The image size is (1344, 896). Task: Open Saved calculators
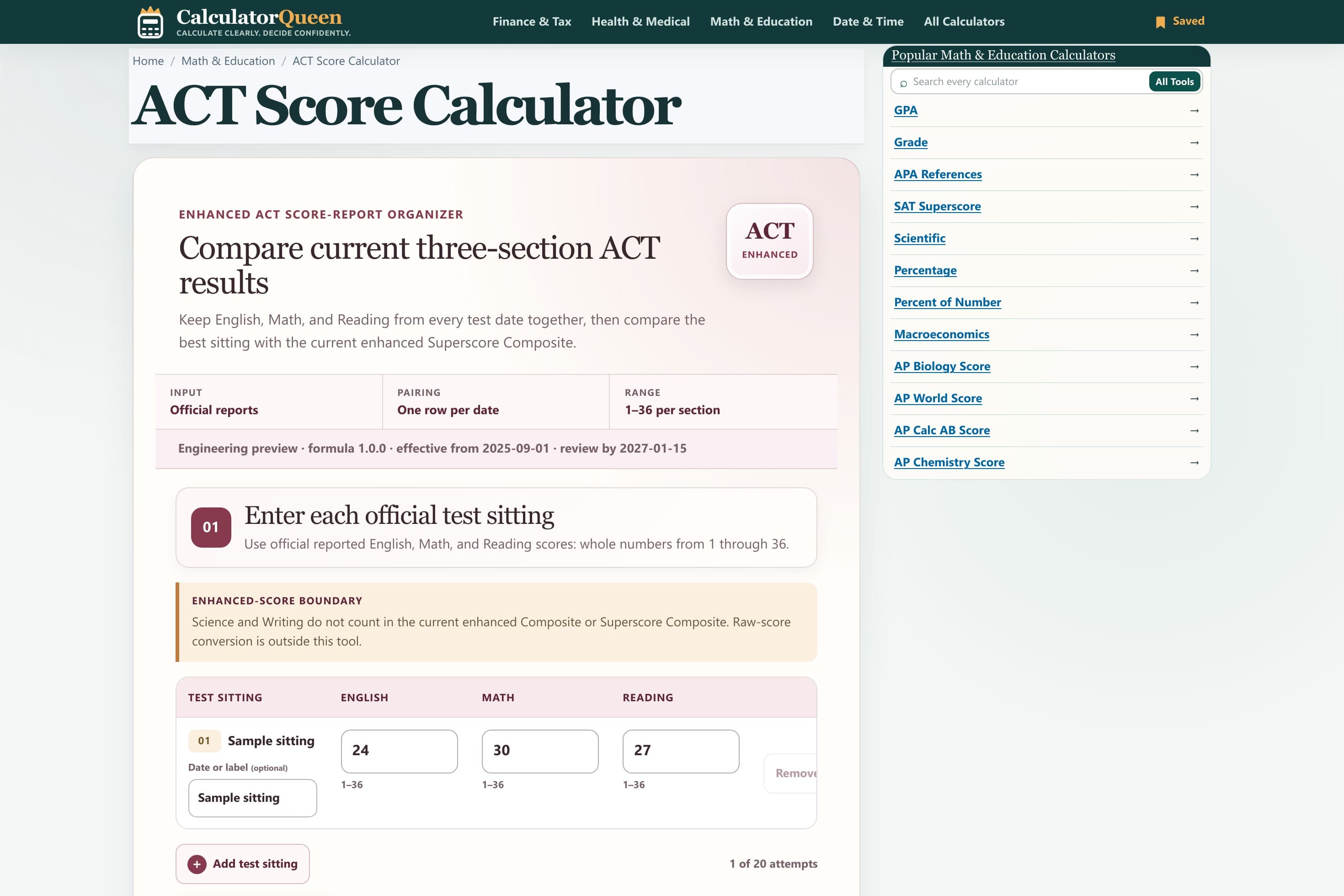1180,22
